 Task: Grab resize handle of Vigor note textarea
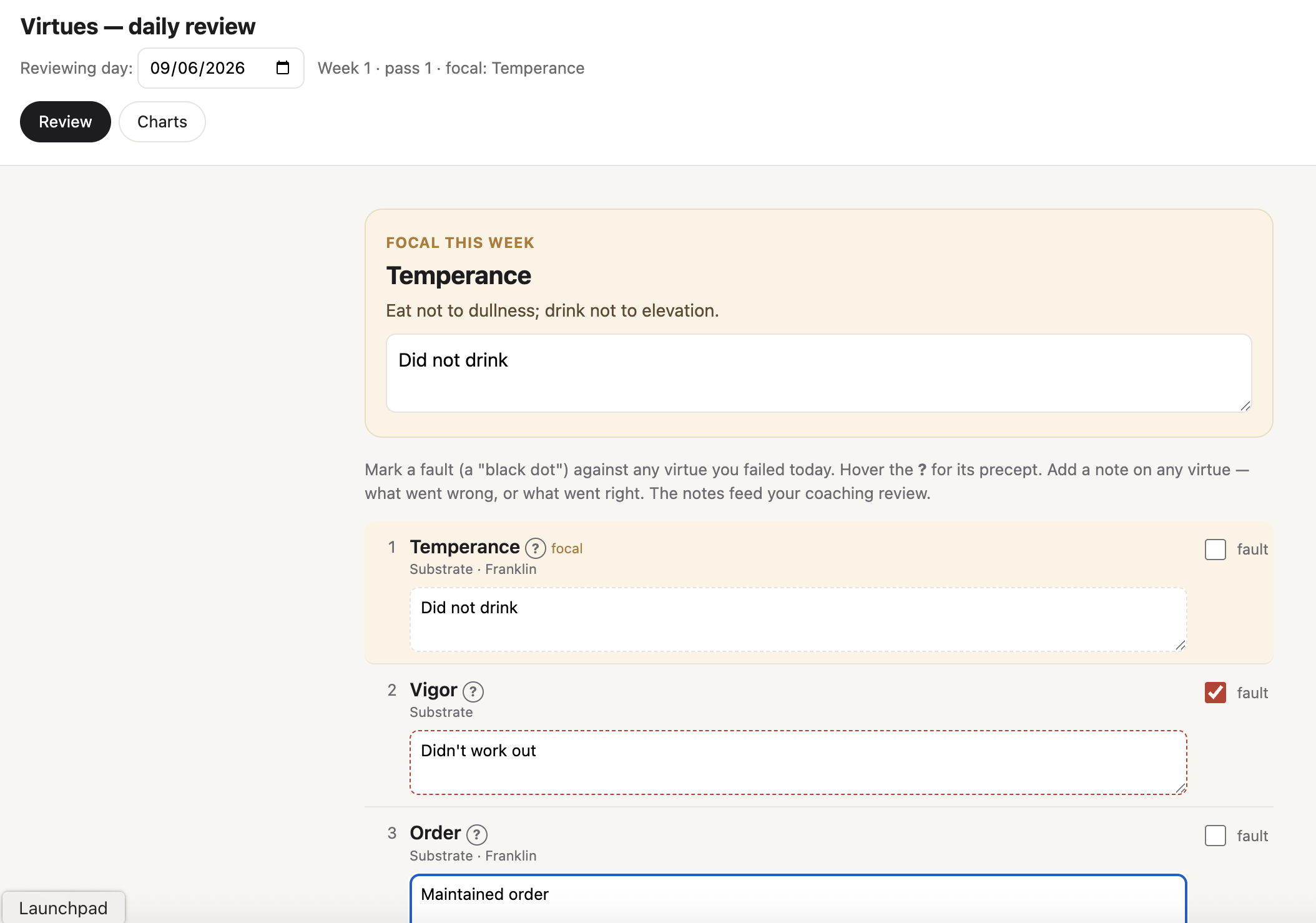(x=1180, y=788)
